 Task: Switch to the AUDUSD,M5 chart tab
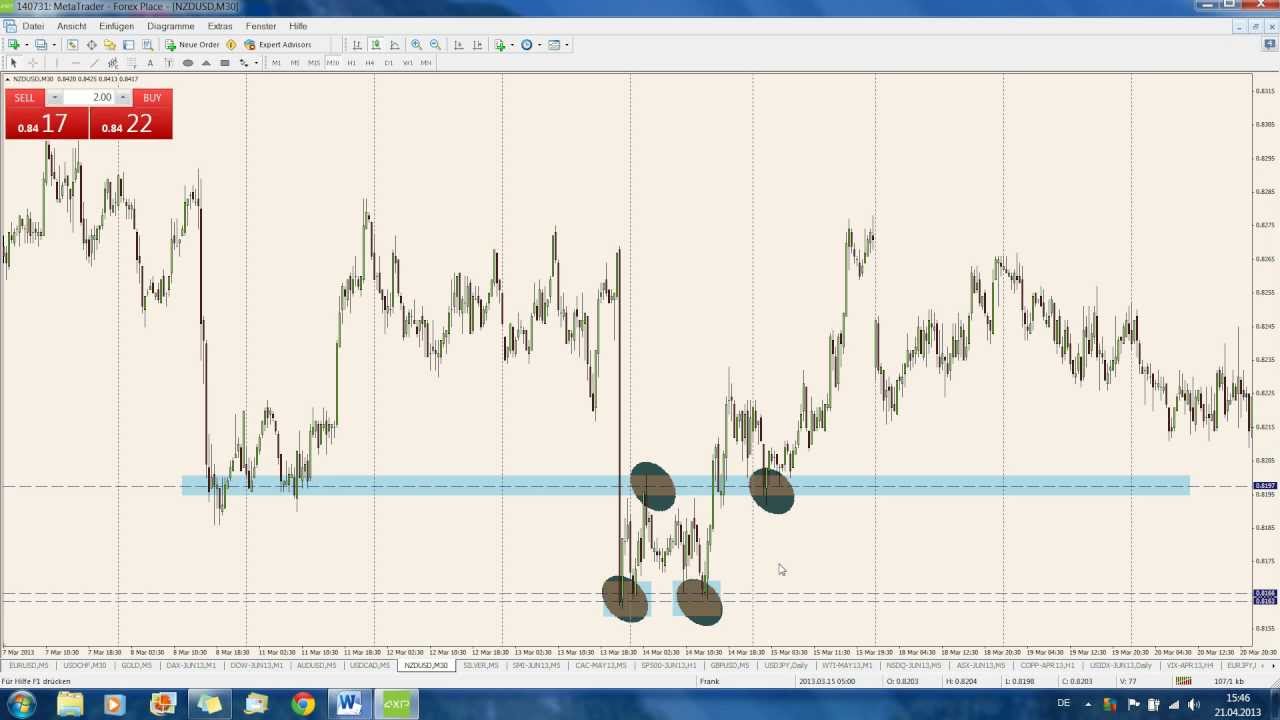316,666
